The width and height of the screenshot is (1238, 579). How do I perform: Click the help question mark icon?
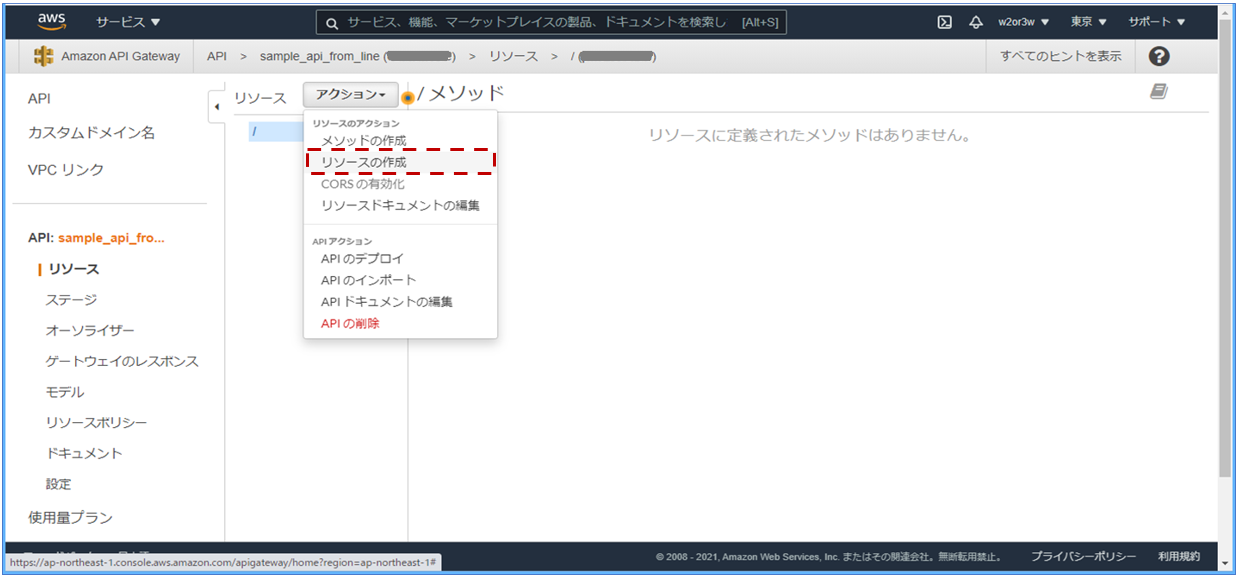coord(1158,56)
